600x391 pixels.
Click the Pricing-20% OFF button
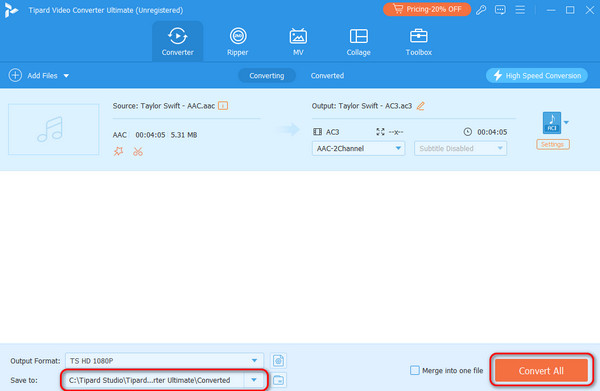427,9
